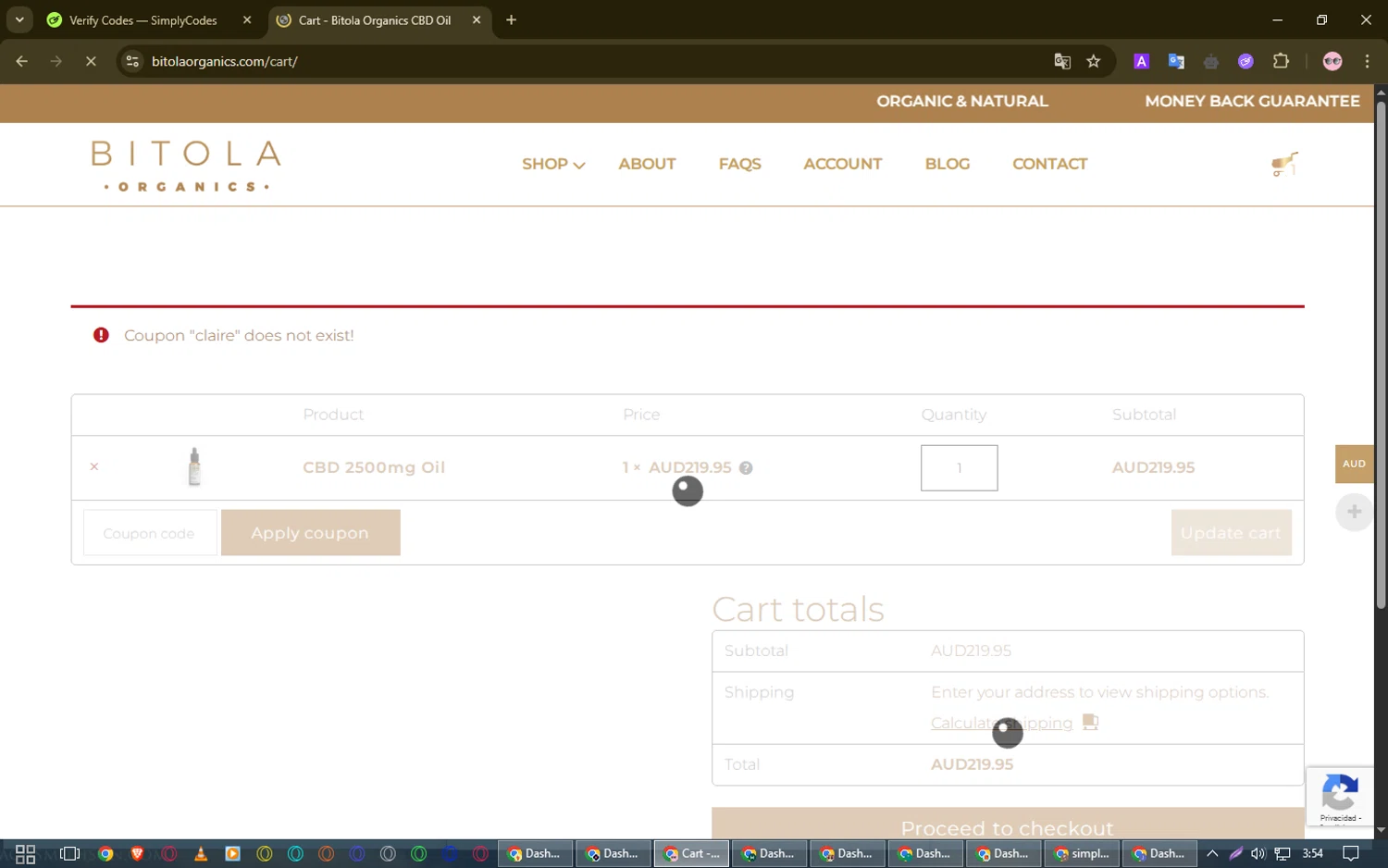1388x868 pixels.
Task: Open the AUD currency switcher
Action: pyautogui.click(x=1354, y=464)
